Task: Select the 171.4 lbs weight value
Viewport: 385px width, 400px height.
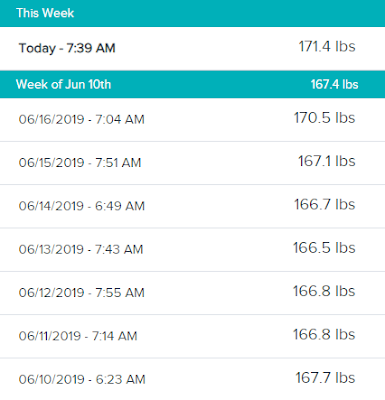Action: (x=327, y=46)
